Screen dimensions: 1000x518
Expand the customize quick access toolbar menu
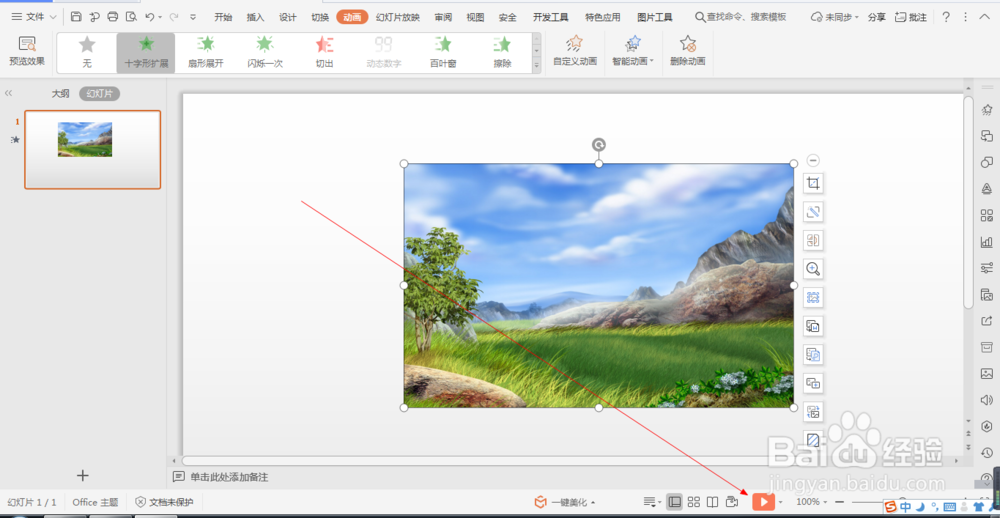[x=193, y=17]
